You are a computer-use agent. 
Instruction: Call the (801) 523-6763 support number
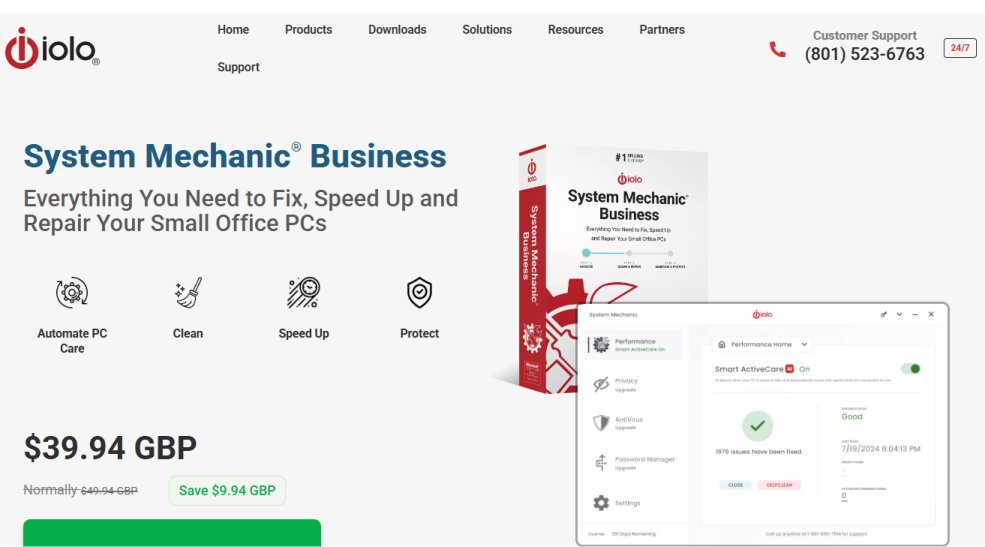tap(864, 54)
